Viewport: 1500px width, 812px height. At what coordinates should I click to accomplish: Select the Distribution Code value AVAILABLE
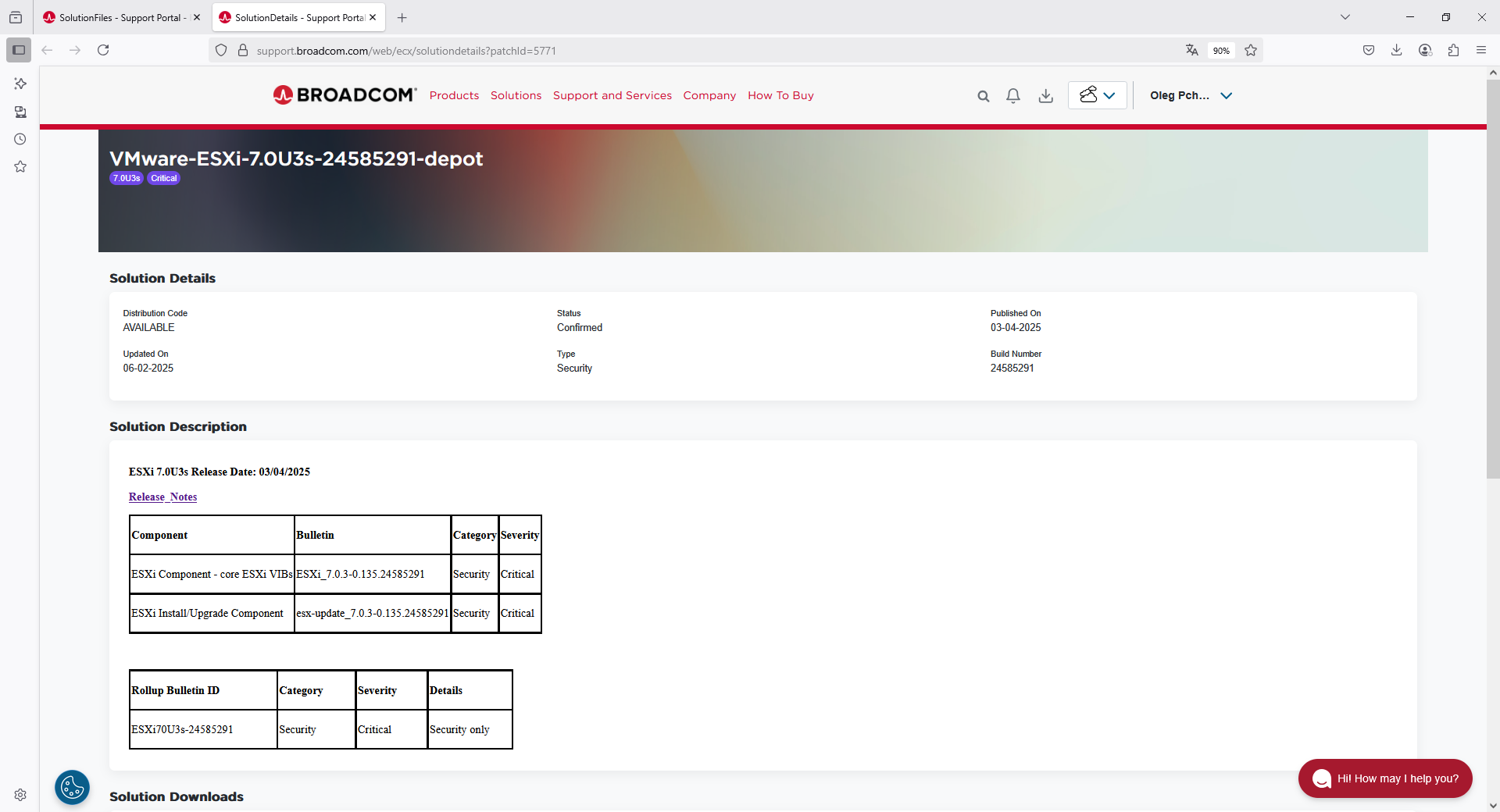(148, 328)
